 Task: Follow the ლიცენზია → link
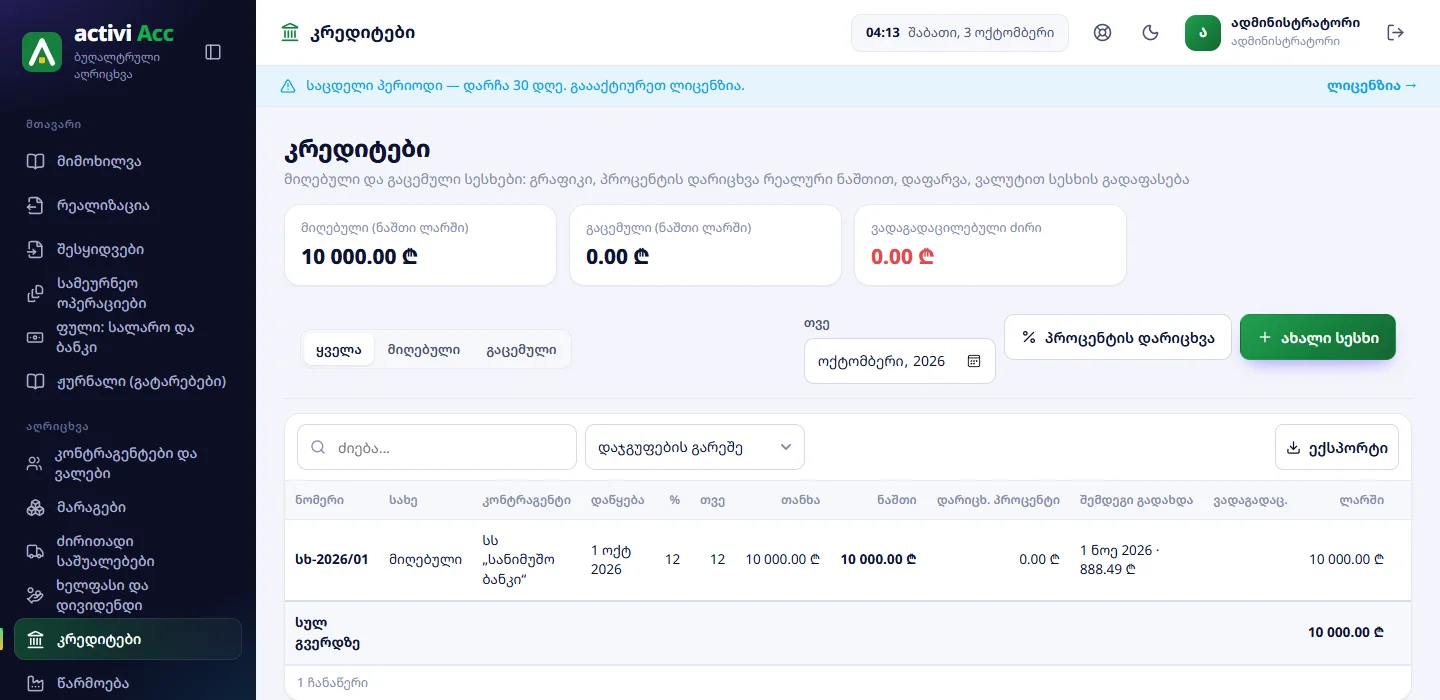point(1372,86)
